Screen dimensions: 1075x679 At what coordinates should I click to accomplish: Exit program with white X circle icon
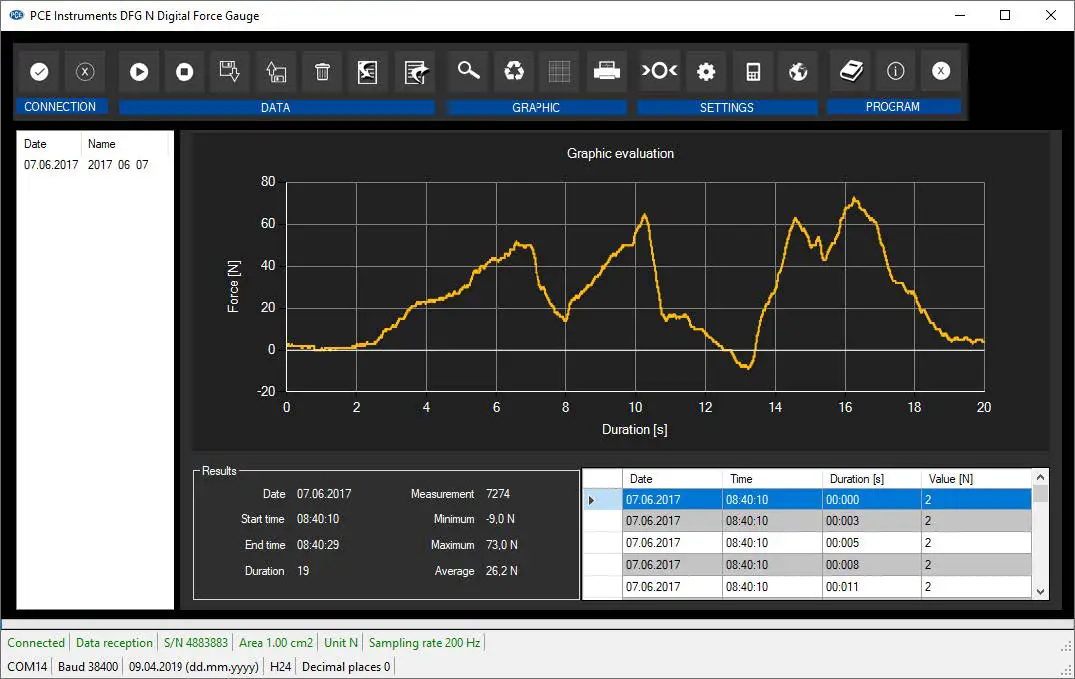click(941, 71)
